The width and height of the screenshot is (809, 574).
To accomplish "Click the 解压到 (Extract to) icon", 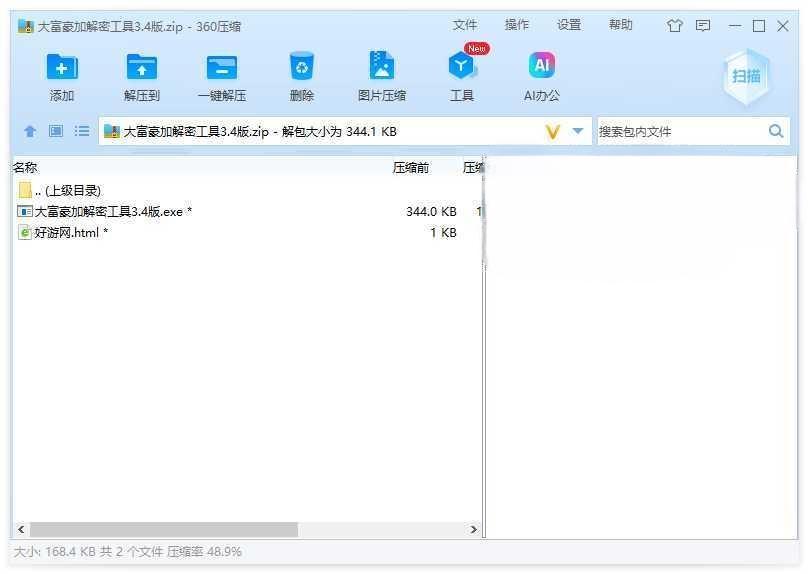I will [x=141, y=68].
